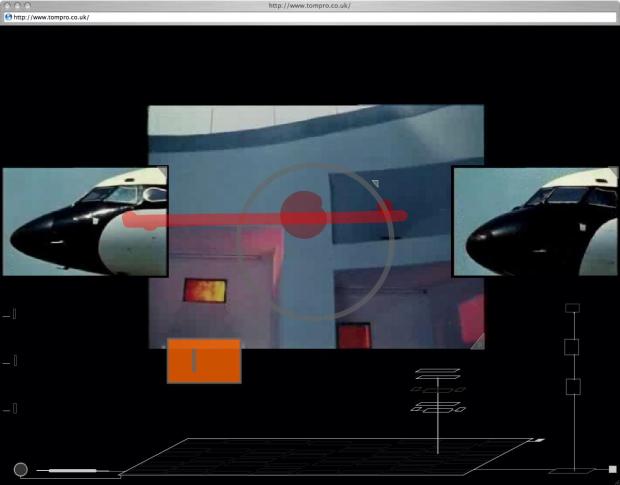620x485 pixels.
Task: Click the orange rectangle below the center video
Action: coord(204,361)
